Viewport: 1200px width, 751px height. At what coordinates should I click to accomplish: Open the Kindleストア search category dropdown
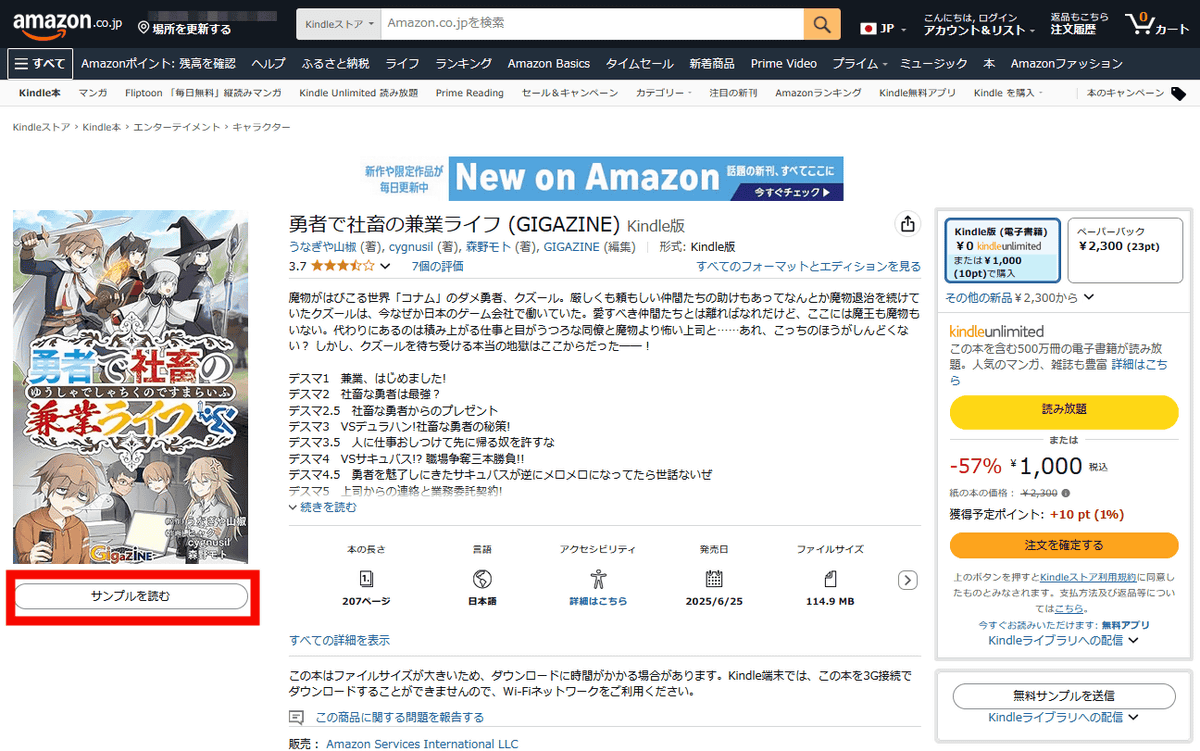click(x=339, y=23)
